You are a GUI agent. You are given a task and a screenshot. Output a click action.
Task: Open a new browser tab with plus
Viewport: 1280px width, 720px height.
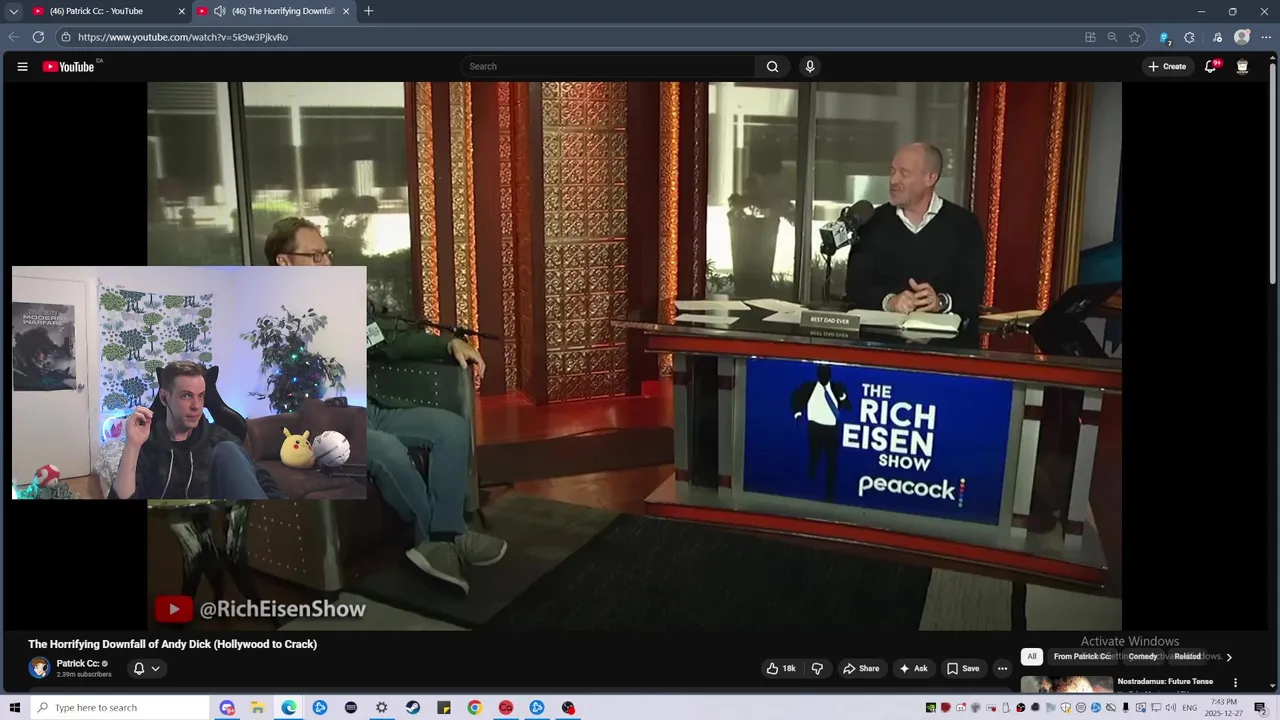(x=368, y=11)
